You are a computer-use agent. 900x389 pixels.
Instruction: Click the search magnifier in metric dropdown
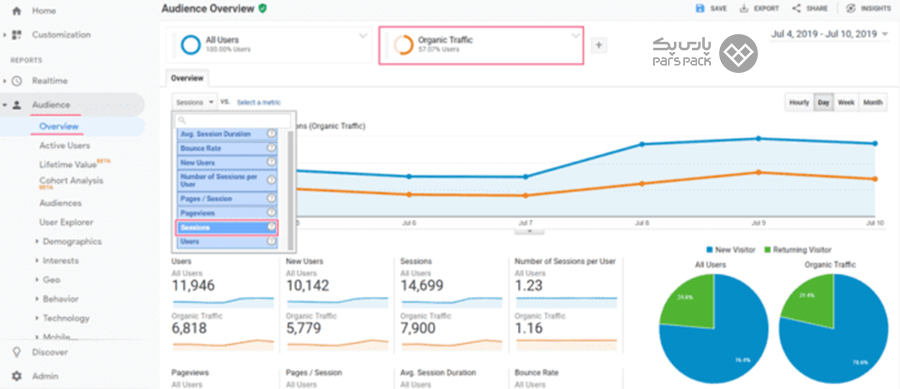[x=182, y=120]
